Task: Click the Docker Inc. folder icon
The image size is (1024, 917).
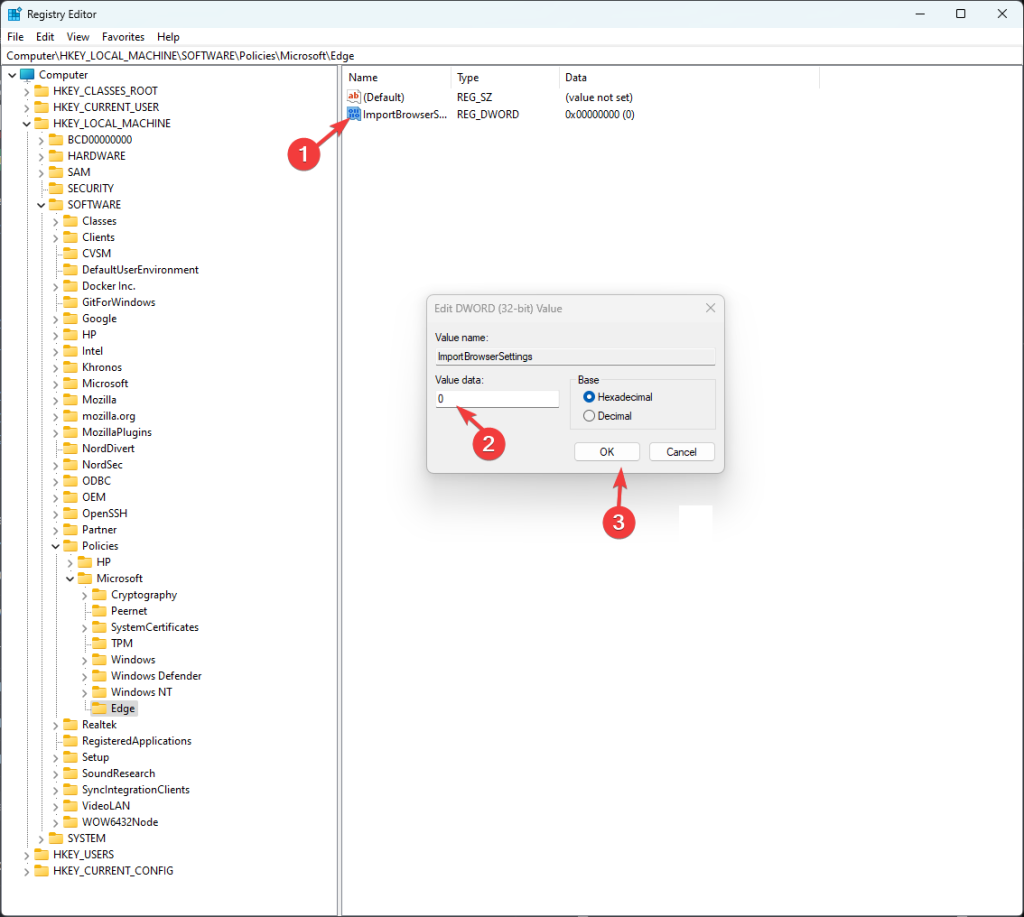Action: pyautogui.click(x=71, y=286)
